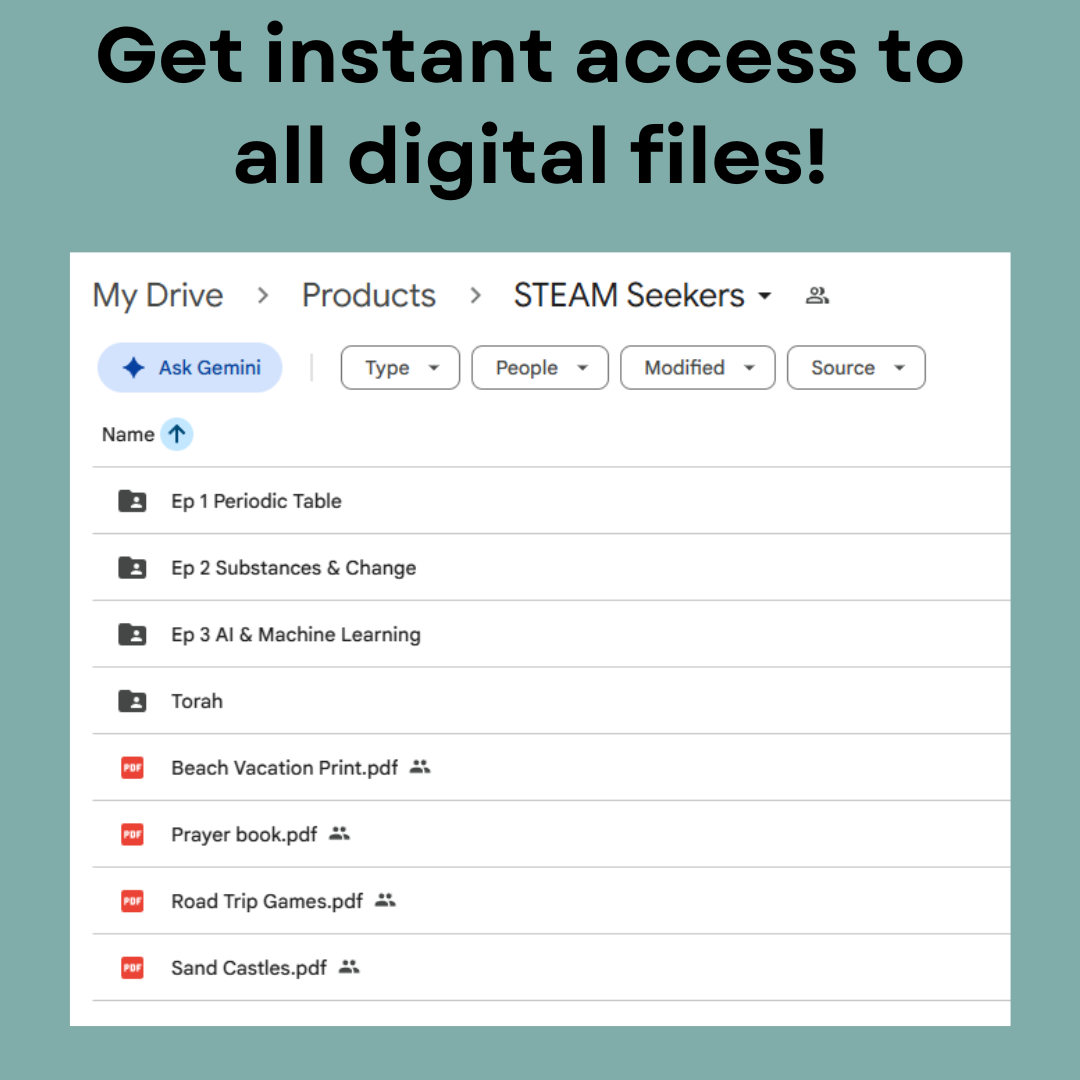Select the 'Ep 3 AI & Machine Learning' name
The image size is (1080, 1080).
295,634
